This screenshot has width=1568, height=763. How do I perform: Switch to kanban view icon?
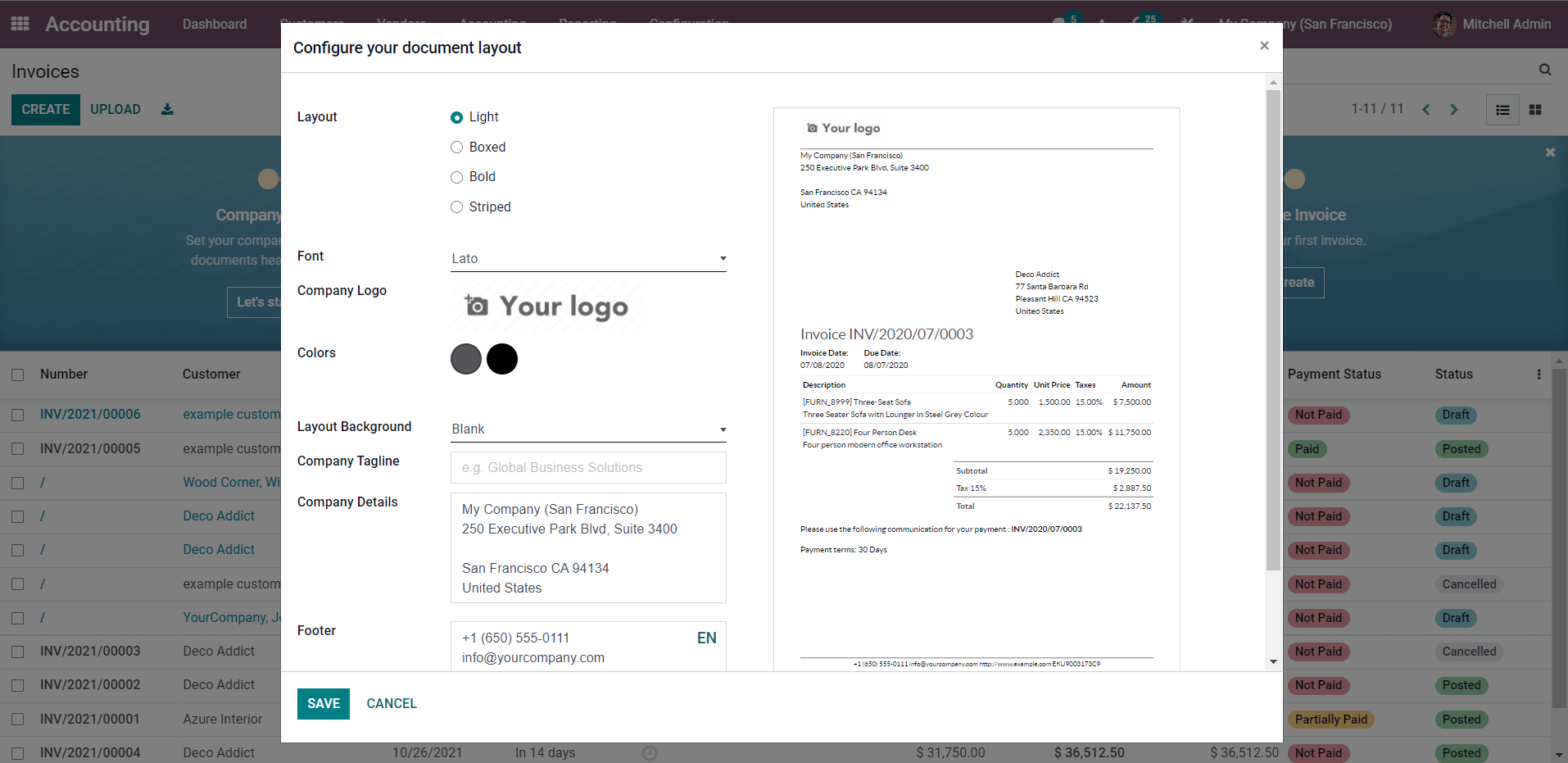coord(1535,110)
